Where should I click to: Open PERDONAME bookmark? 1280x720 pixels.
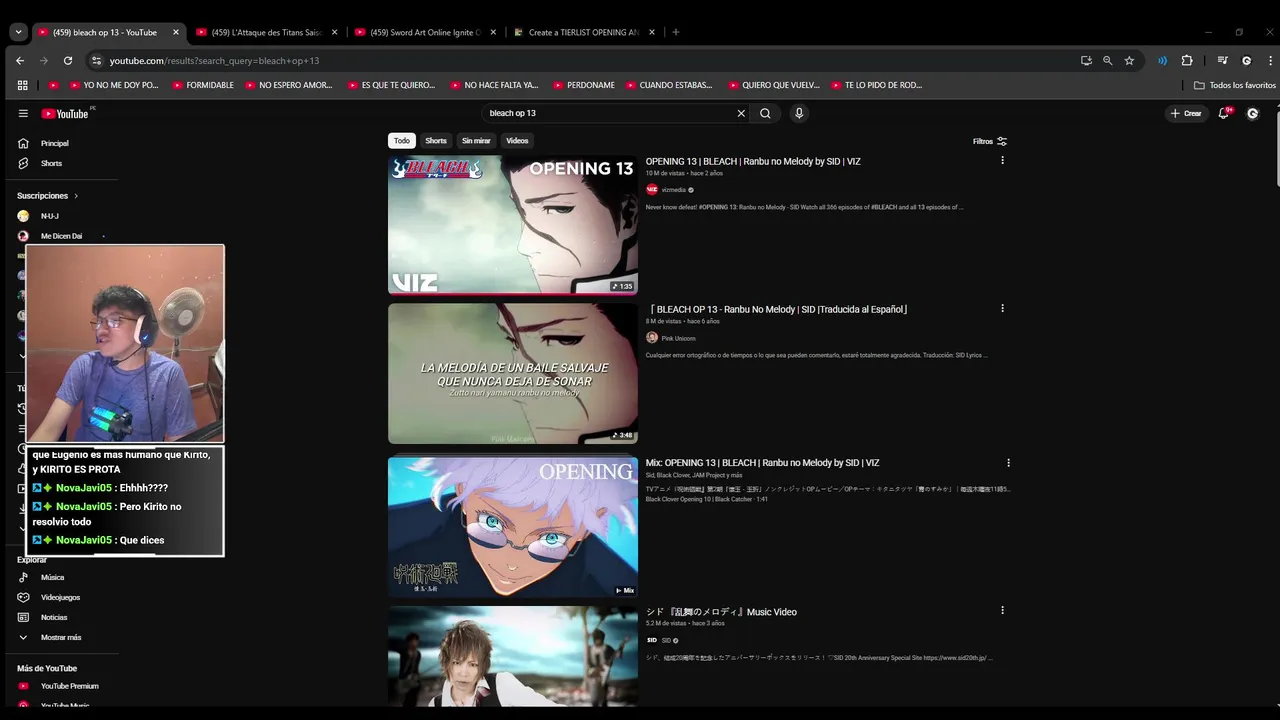(x=584, y=85)
